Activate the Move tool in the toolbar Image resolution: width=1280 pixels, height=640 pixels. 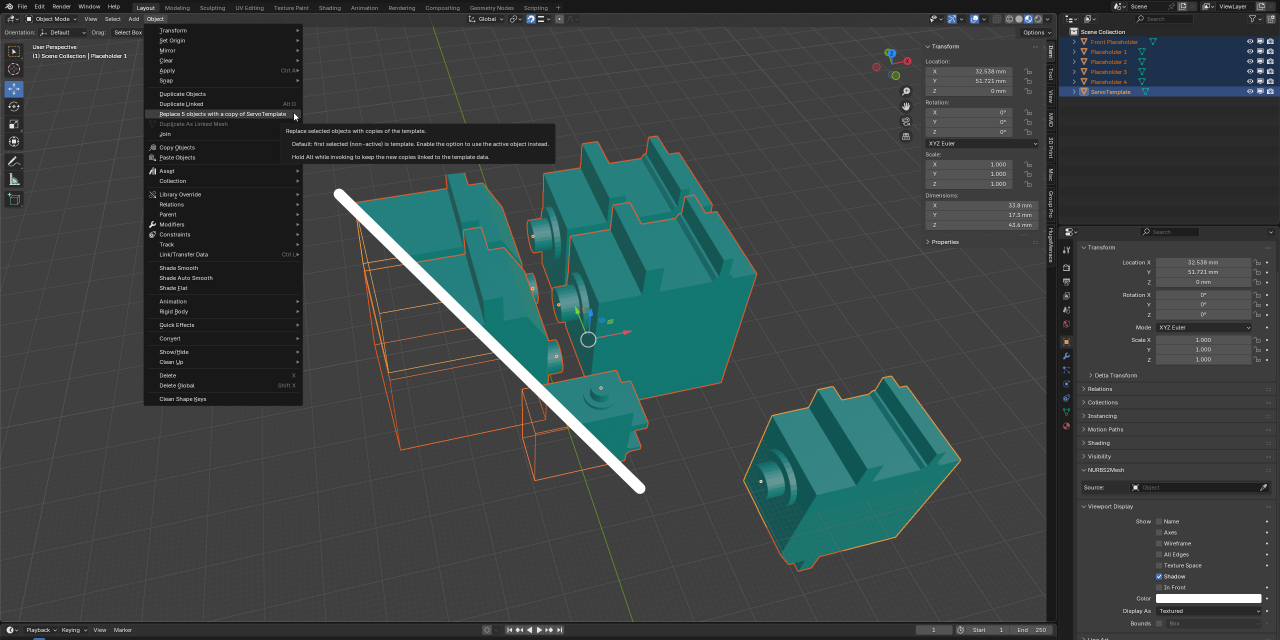pyautogui.click(x=14, y=89)
